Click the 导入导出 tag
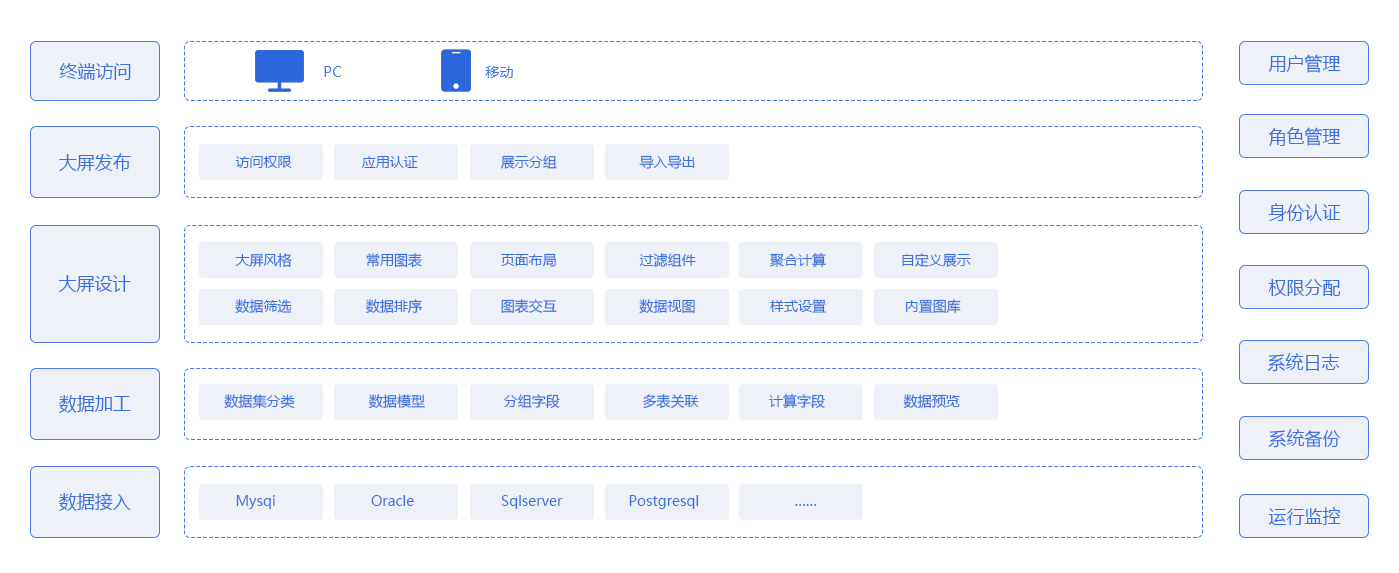This screenshot has height=573, width=1399. click(x=667, y=162)
